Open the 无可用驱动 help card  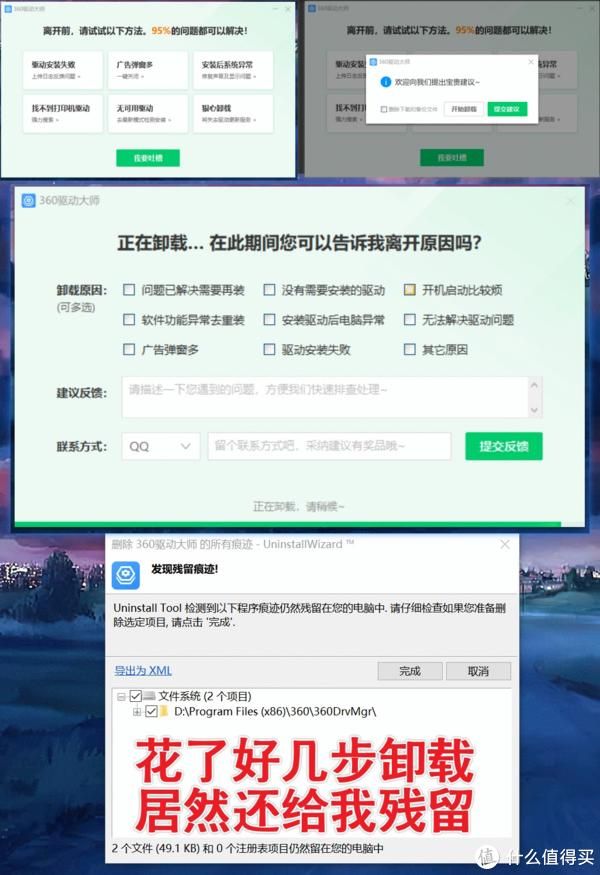pyautogui.click(x=148, y=113)
